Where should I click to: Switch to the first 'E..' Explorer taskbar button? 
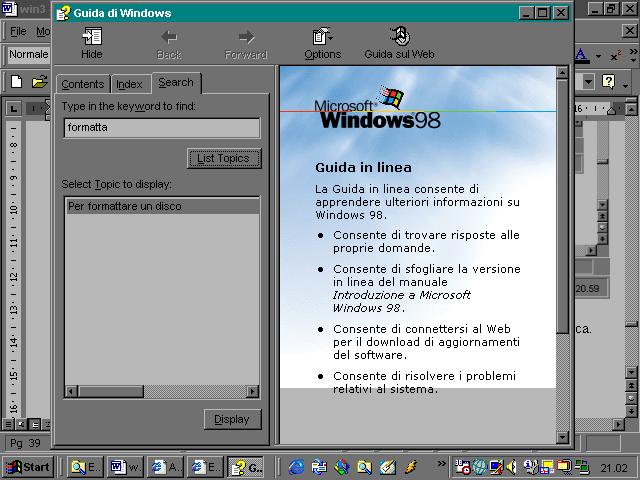click(85, 467)
